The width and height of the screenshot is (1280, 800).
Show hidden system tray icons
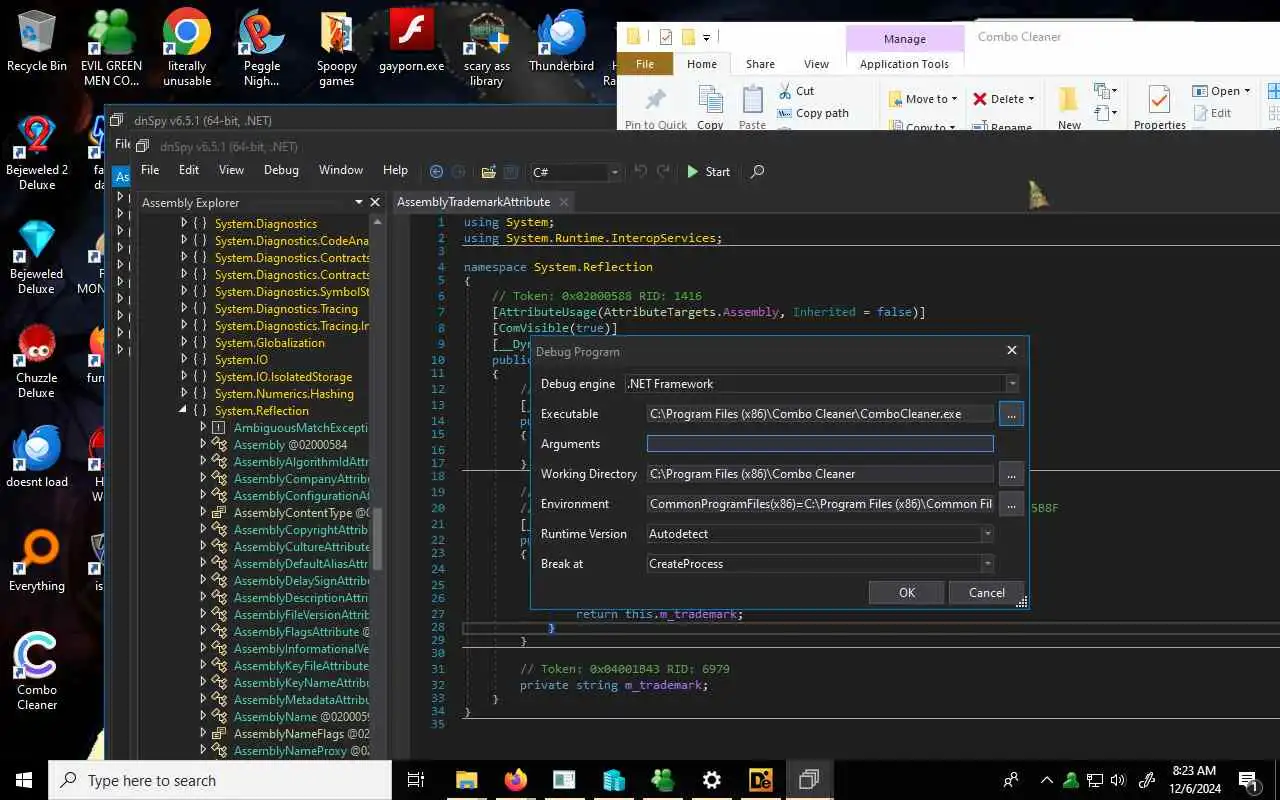click(x=1047, y=780)
